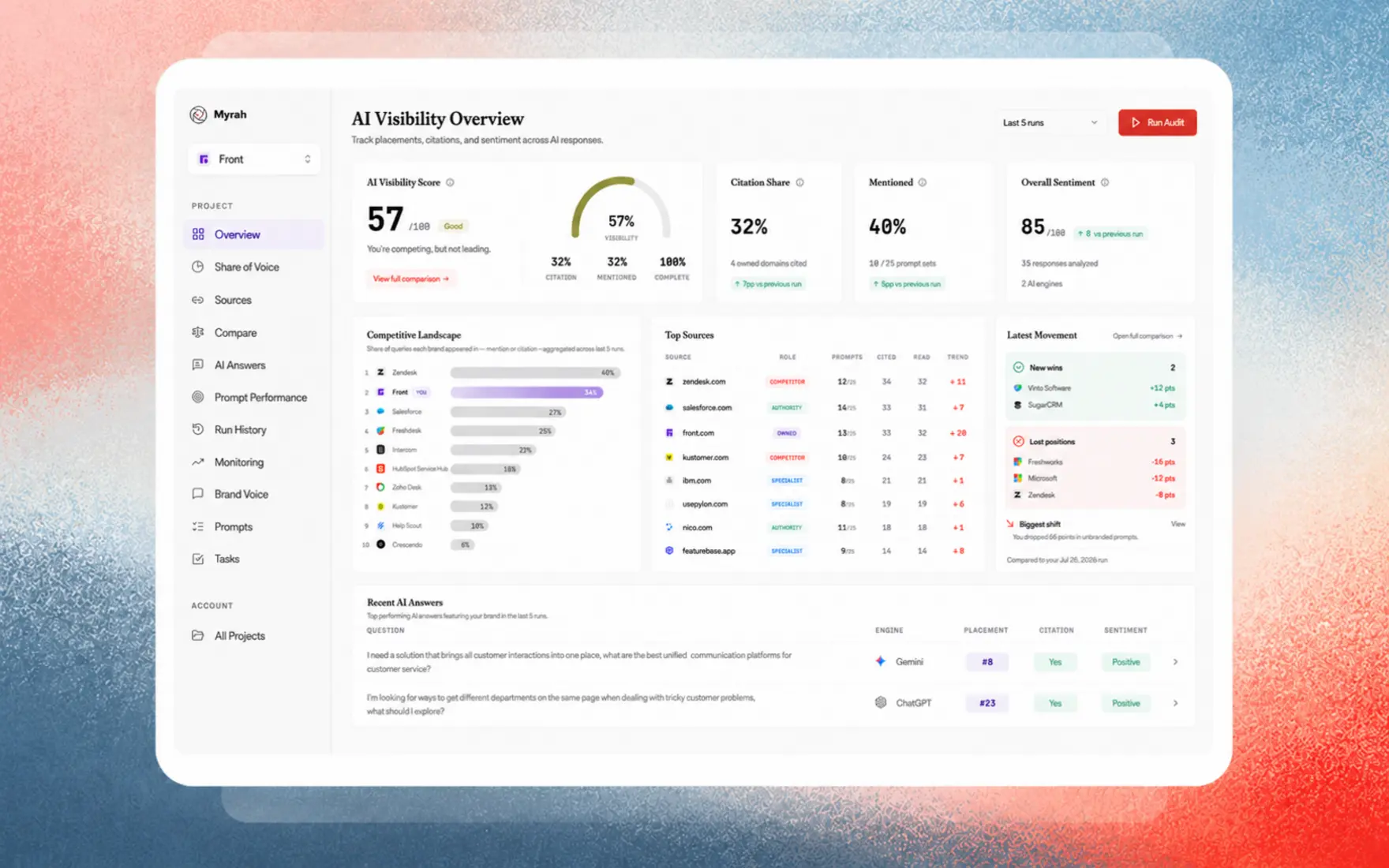
Task: Click the Crescendo logo icon
Action: (380, 544)
